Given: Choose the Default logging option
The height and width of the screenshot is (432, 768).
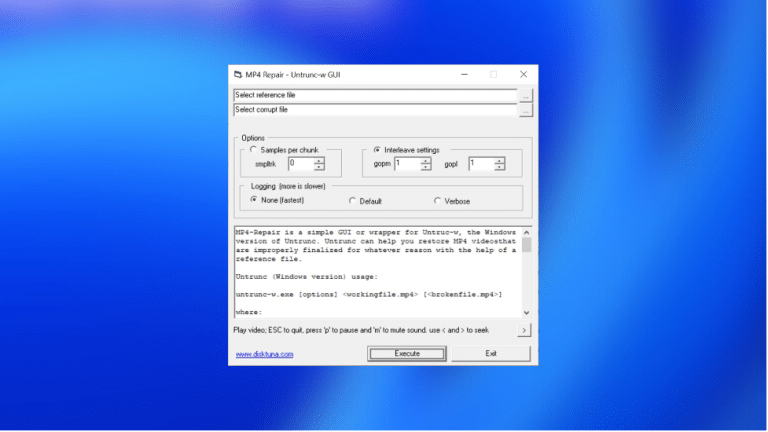Looking at the screenshot, I should (352, 201).
